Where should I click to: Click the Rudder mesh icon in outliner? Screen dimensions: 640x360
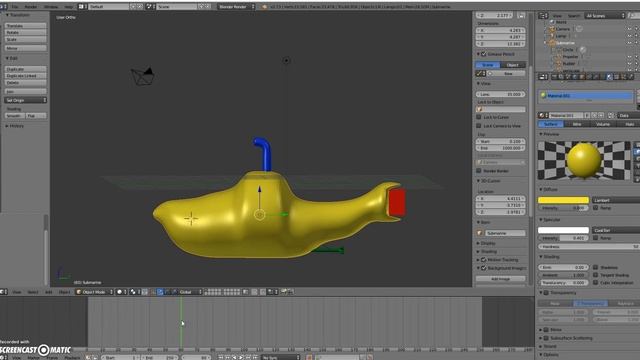[x=558, y=64]
